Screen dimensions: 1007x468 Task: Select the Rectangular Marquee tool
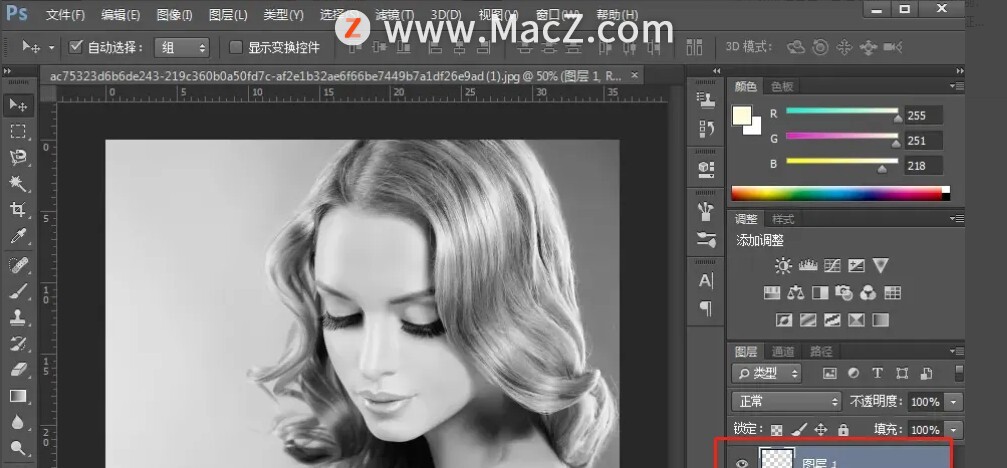pos(18,132)
